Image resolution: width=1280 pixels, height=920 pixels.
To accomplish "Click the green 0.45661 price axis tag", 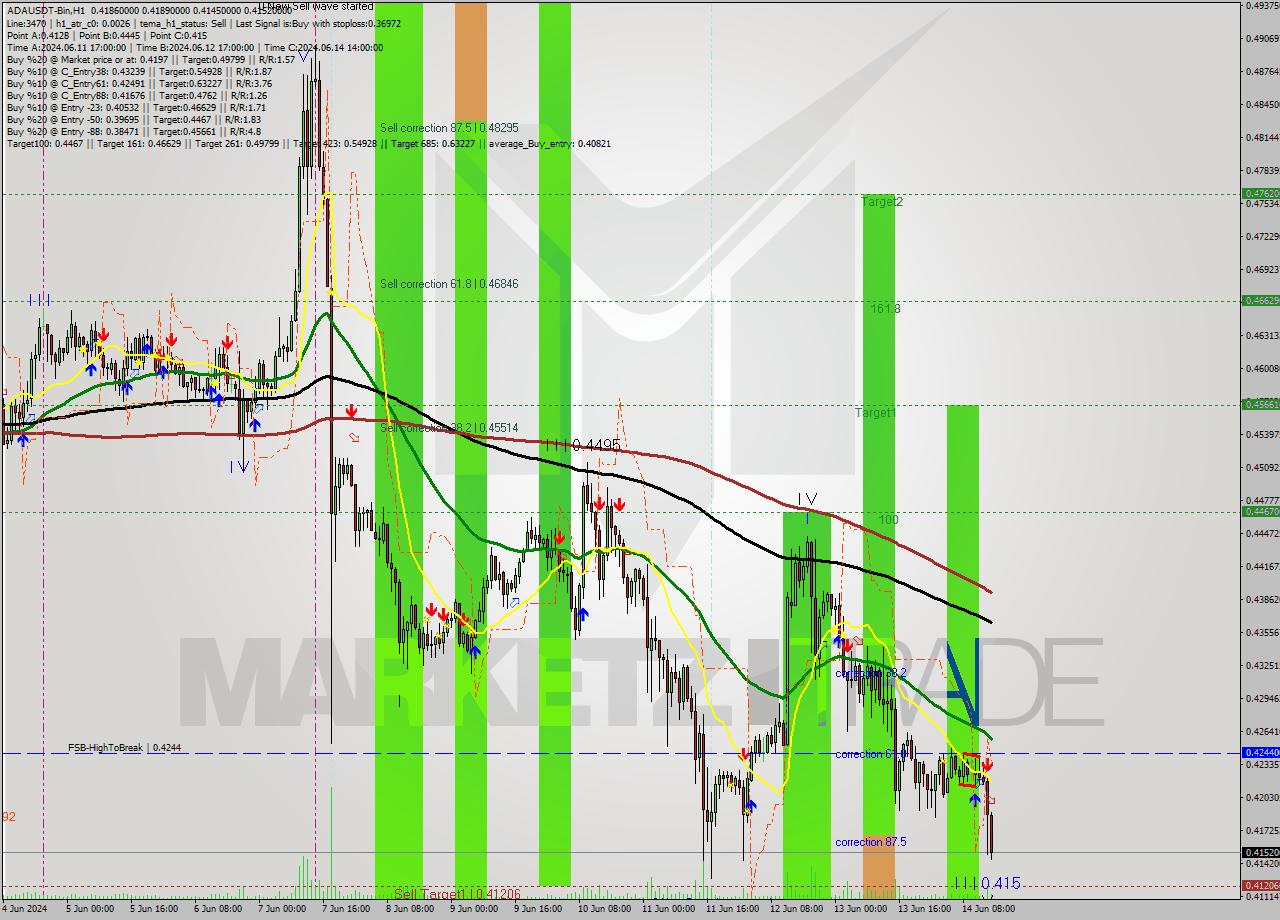I will [1260, 404].
